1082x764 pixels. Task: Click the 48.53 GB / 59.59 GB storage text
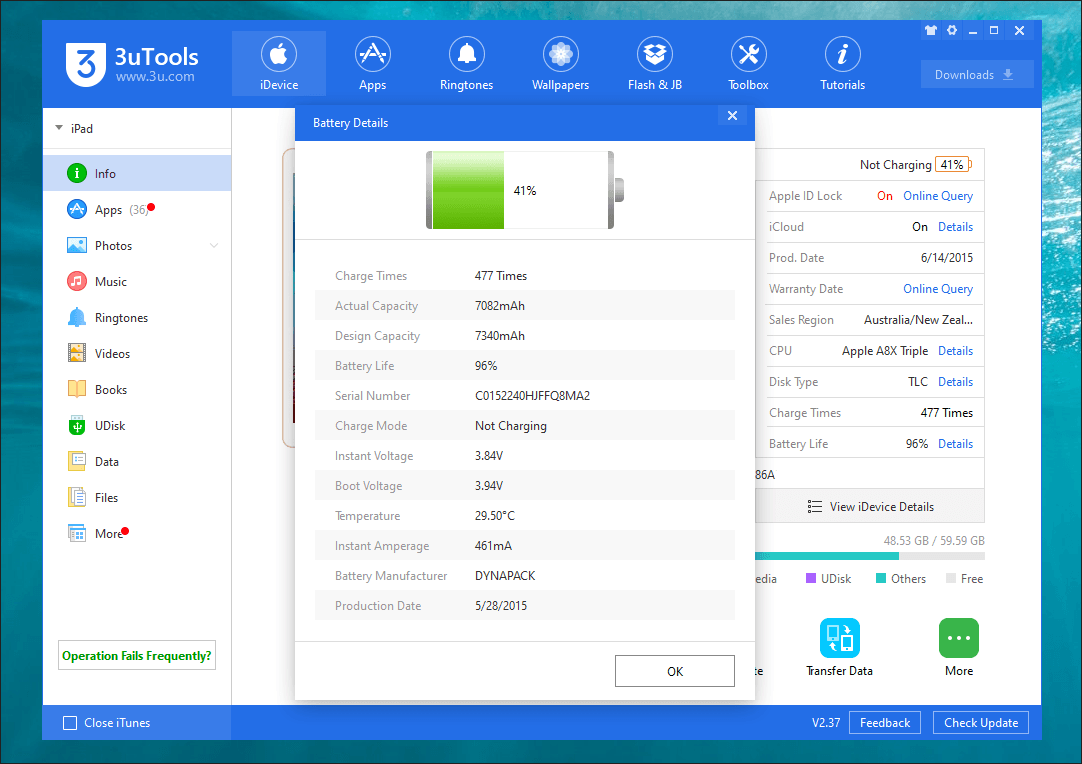934,540
